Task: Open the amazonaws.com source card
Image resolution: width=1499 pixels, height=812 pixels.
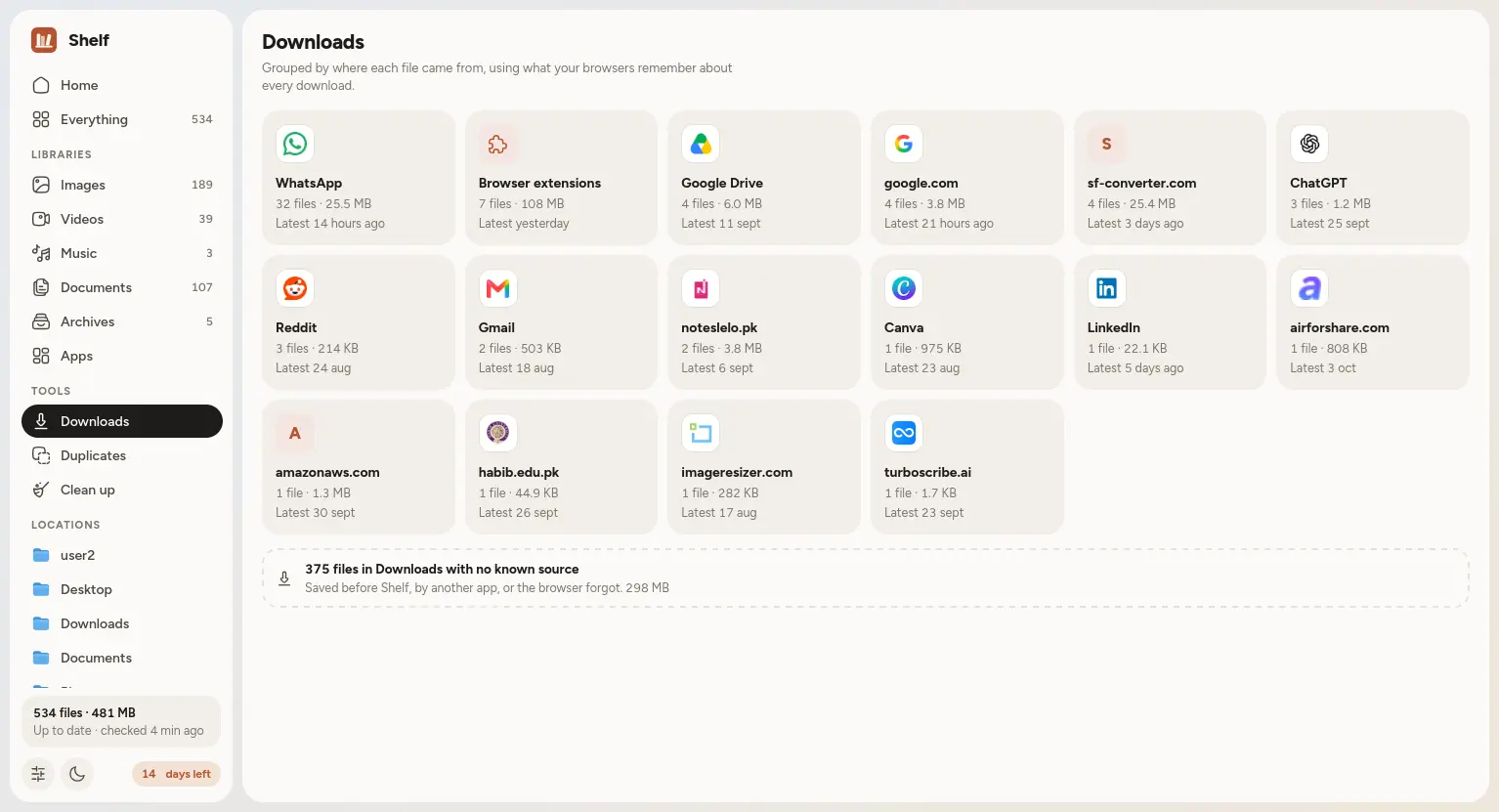Action: point(359,467)
